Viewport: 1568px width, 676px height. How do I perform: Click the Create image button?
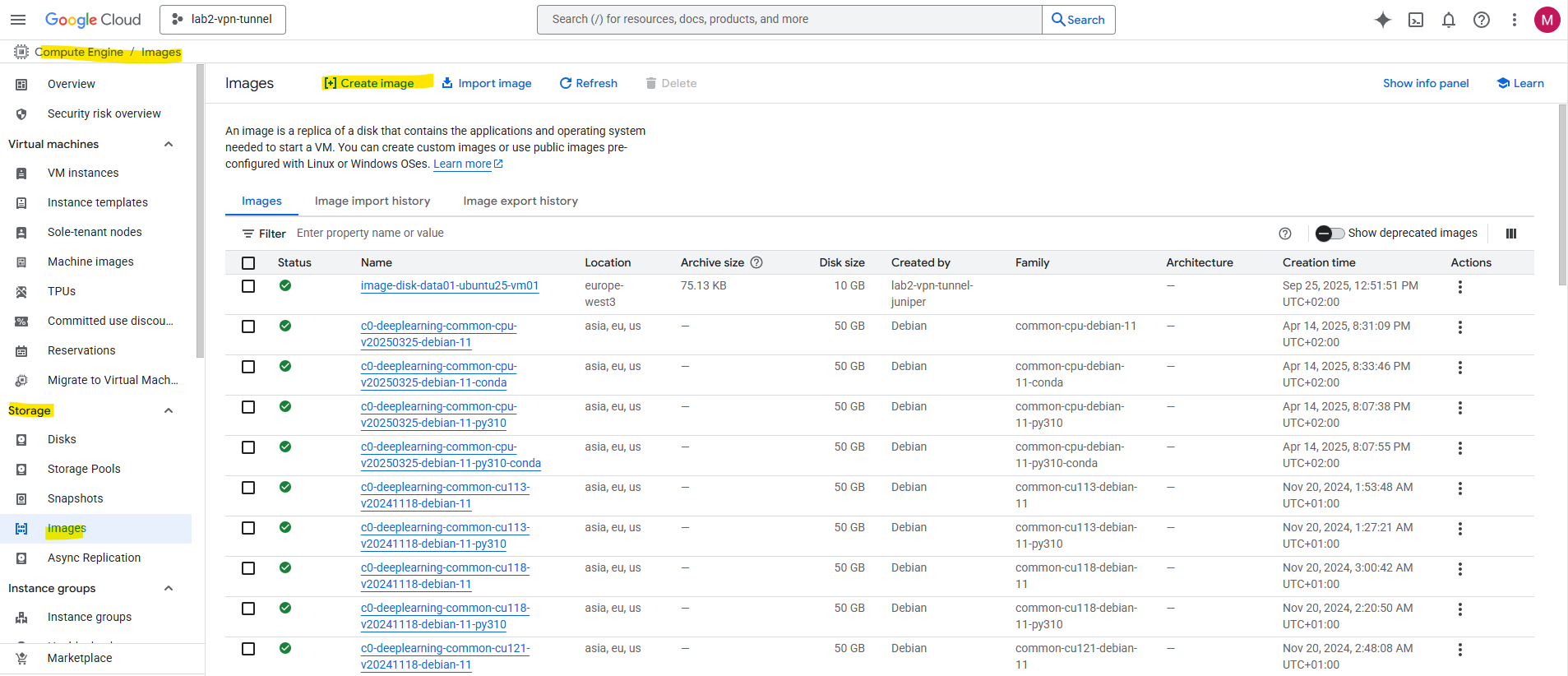(369, 83)
